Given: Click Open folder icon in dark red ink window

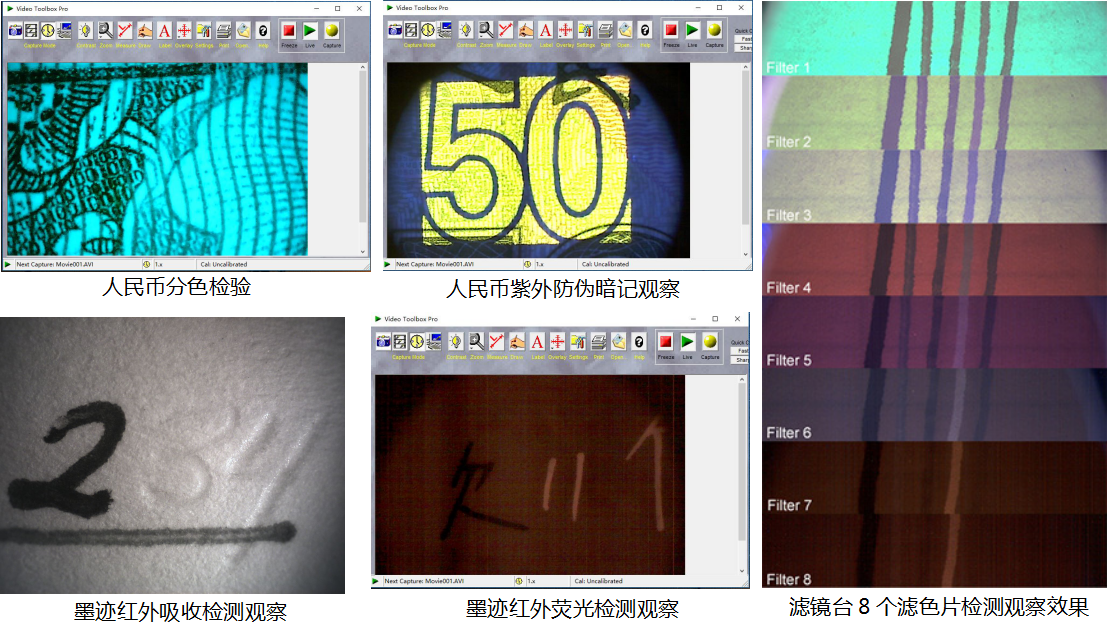Looking at the screenshot, I should (618, 342).
